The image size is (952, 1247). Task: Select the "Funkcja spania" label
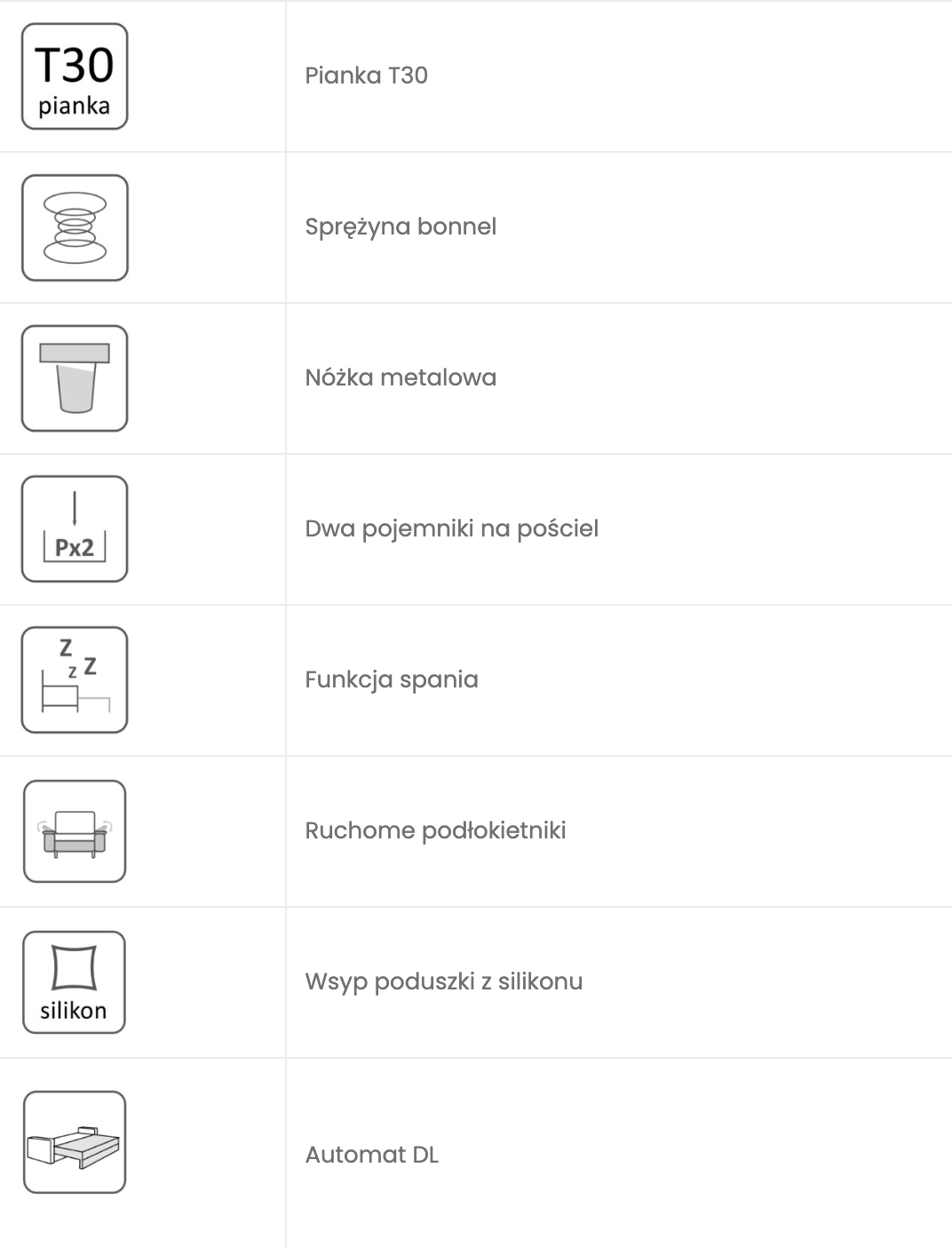[x=392, y=679]
